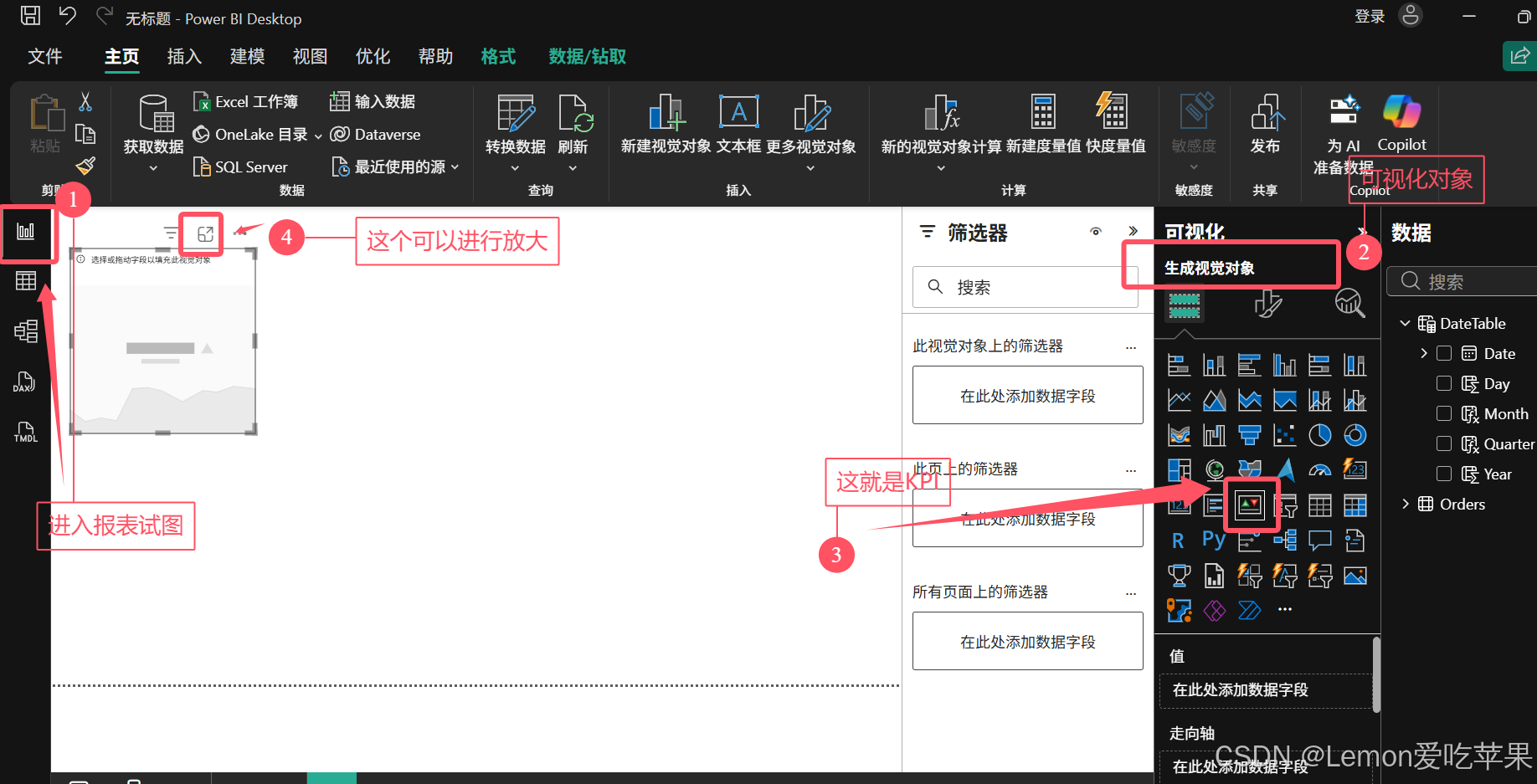Click the 值 field well drop area
The height and width of the screenshot is (784, 1537).
click(1266, 689)
